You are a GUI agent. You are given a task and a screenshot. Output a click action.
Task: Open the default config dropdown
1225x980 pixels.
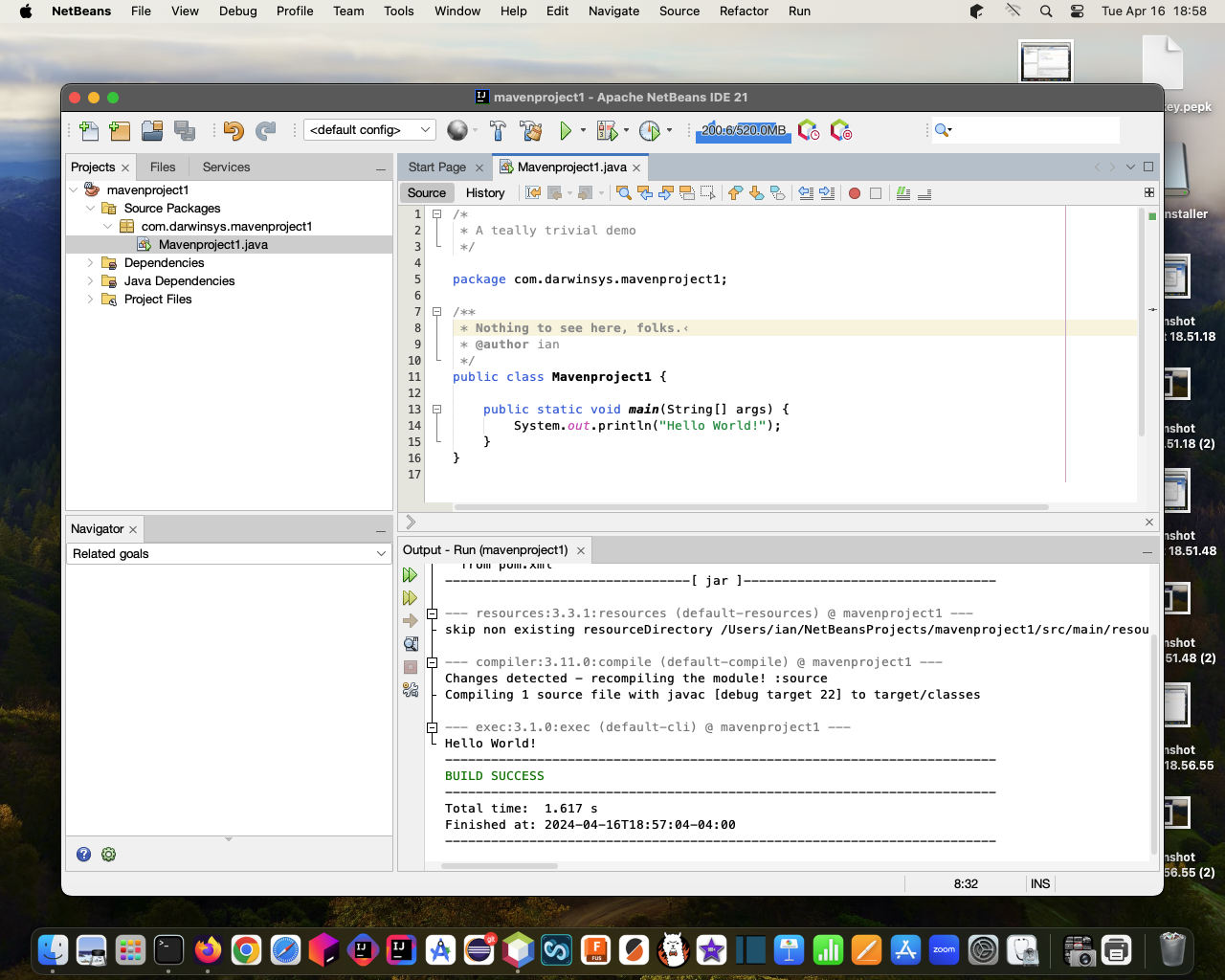(x=369, y=130)
